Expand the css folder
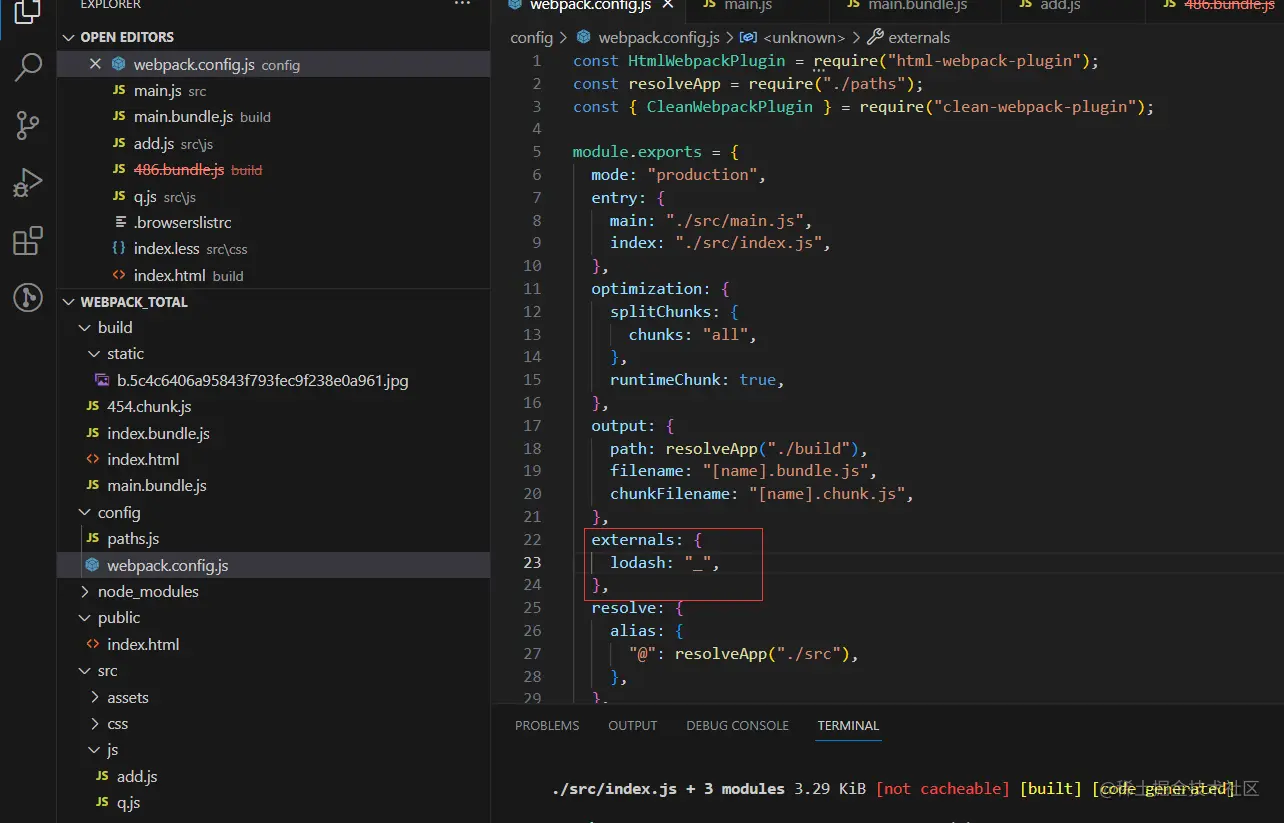 pos(95,723)
